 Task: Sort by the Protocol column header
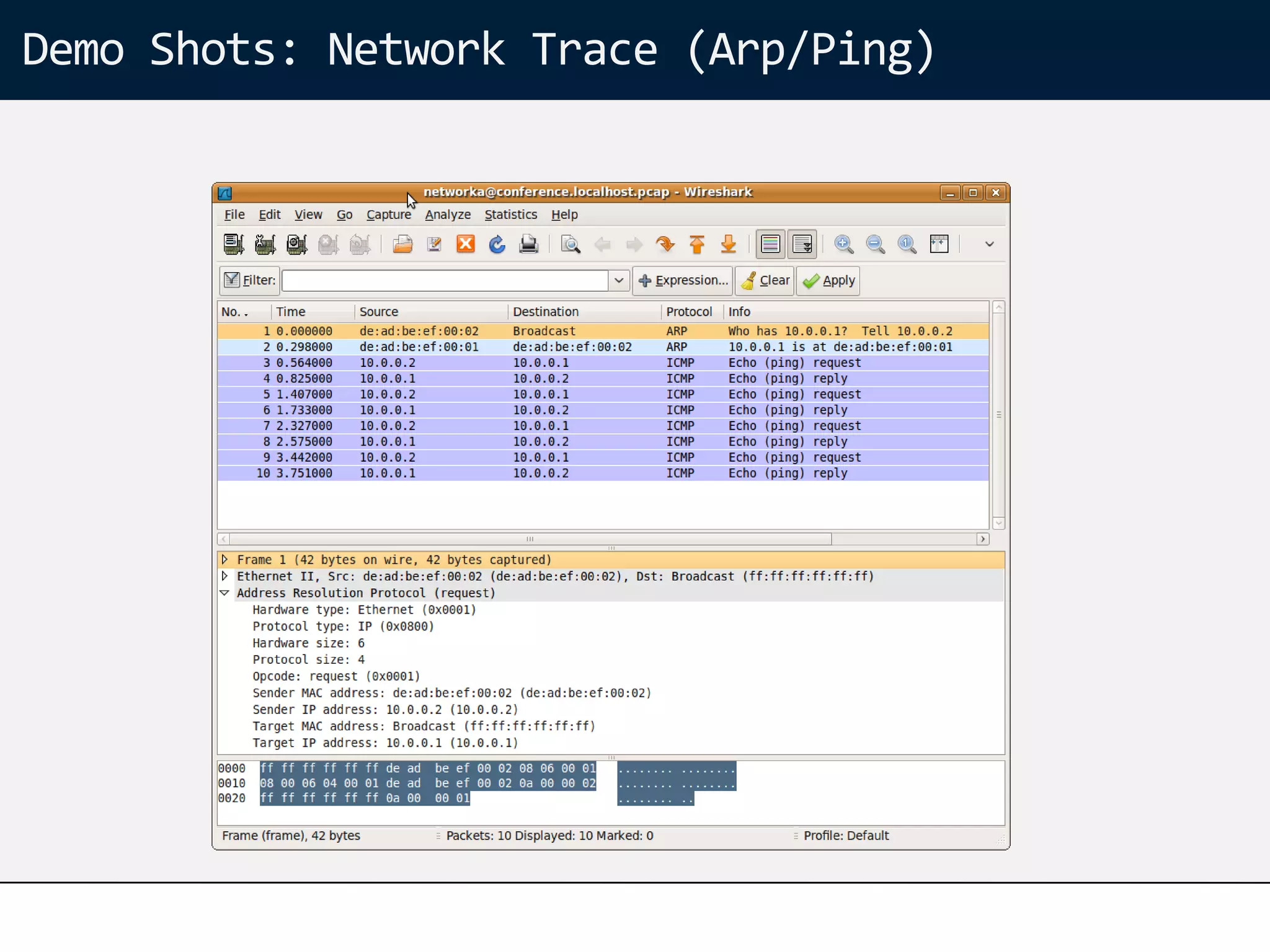(692, 312)
